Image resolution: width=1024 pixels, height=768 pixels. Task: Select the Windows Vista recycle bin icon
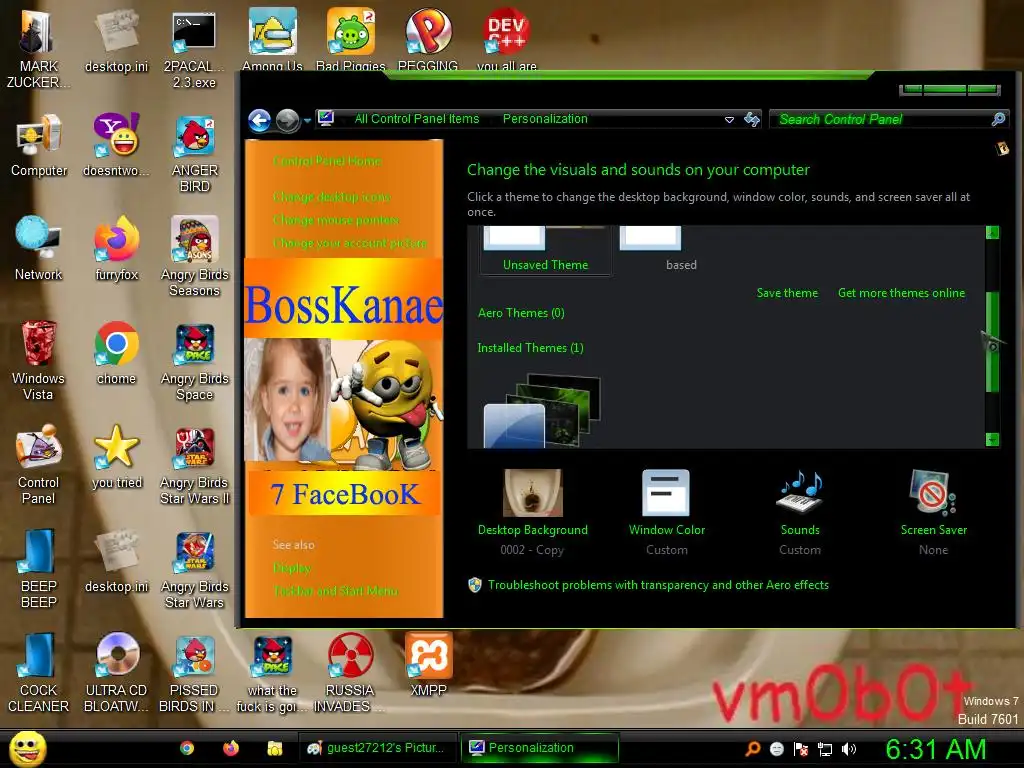(x=38, y=361)
